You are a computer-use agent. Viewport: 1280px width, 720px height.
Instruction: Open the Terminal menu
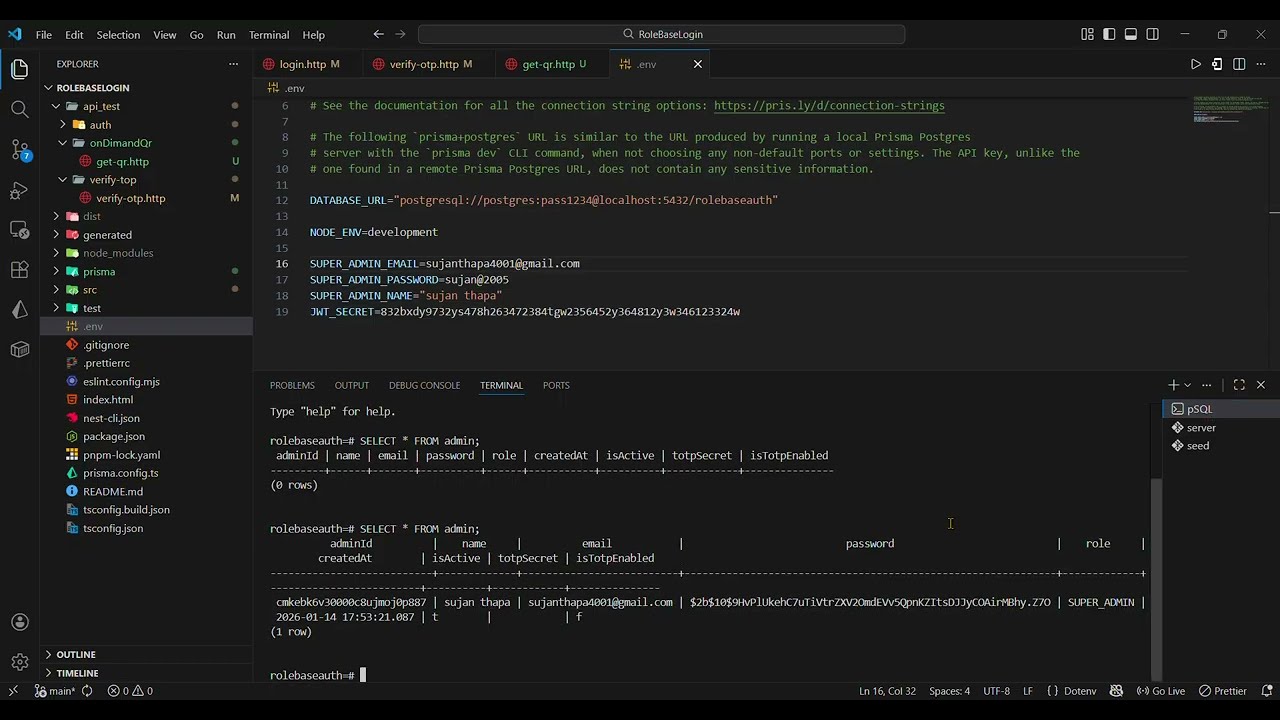pyautogui.click(x=269, y=34)
